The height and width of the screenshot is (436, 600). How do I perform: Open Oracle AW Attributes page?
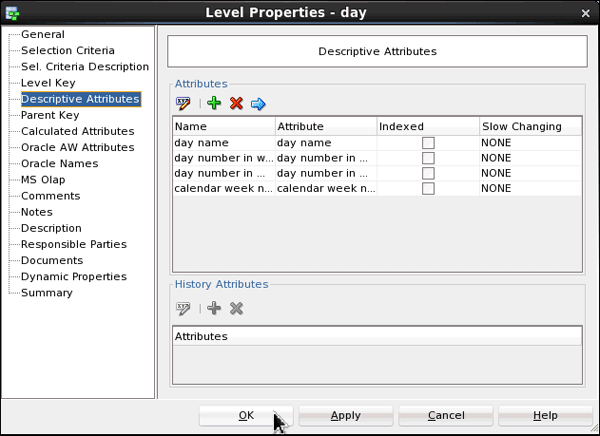[x=78, y=147]
